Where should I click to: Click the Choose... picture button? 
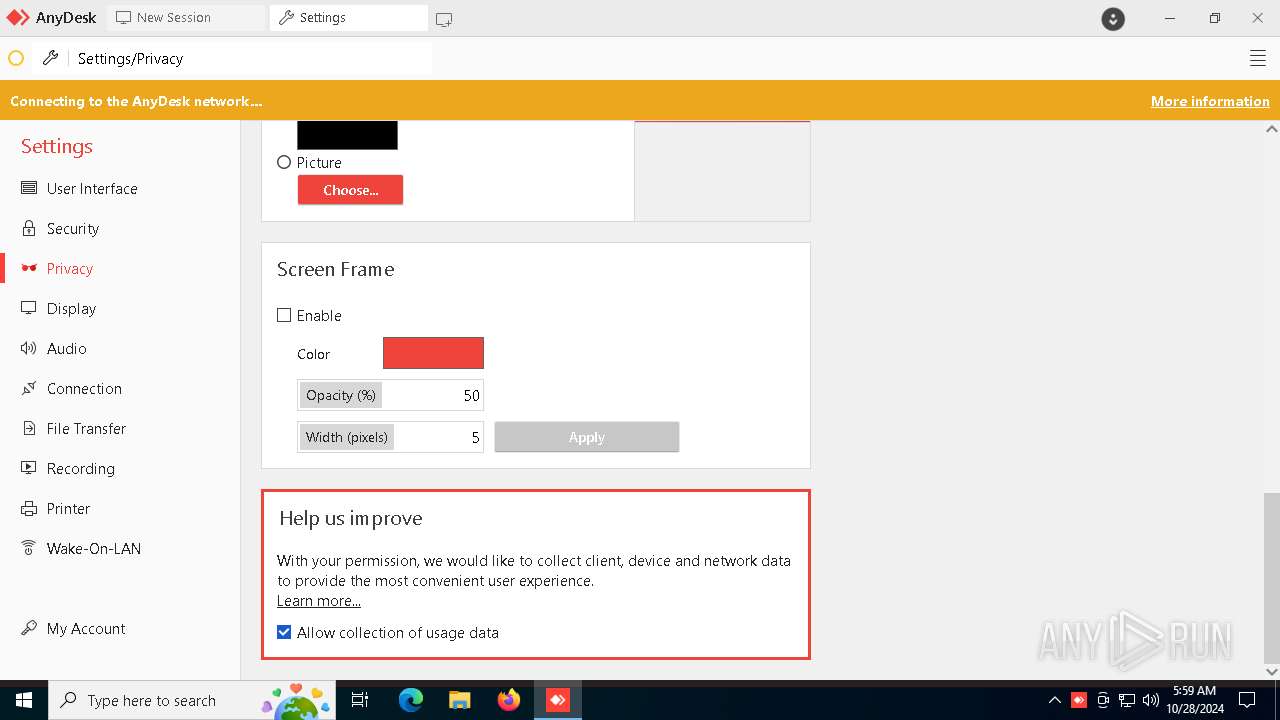pyautogui.click(x=350, y=190)
